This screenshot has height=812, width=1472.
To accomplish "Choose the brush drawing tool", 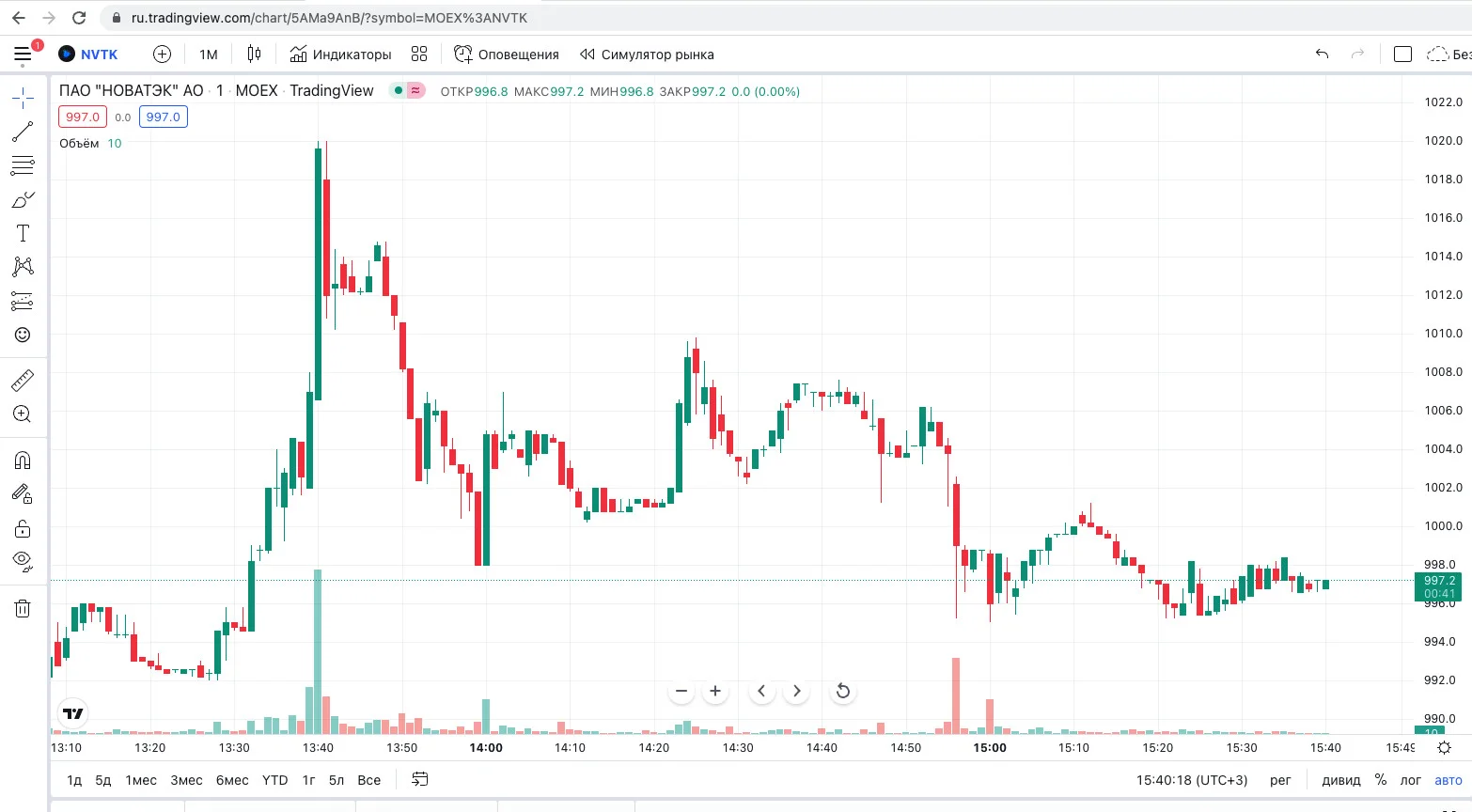I will click(23, 200).
